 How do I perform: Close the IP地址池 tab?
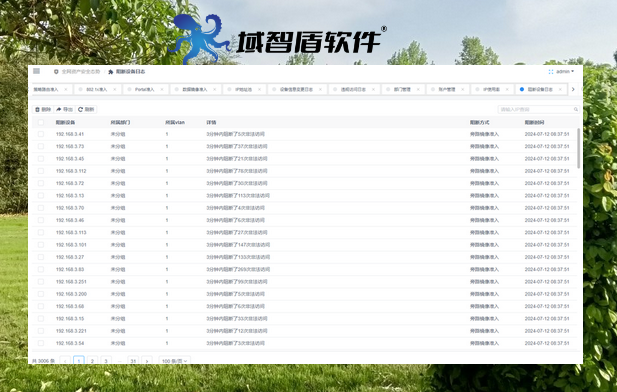point(259,89)
